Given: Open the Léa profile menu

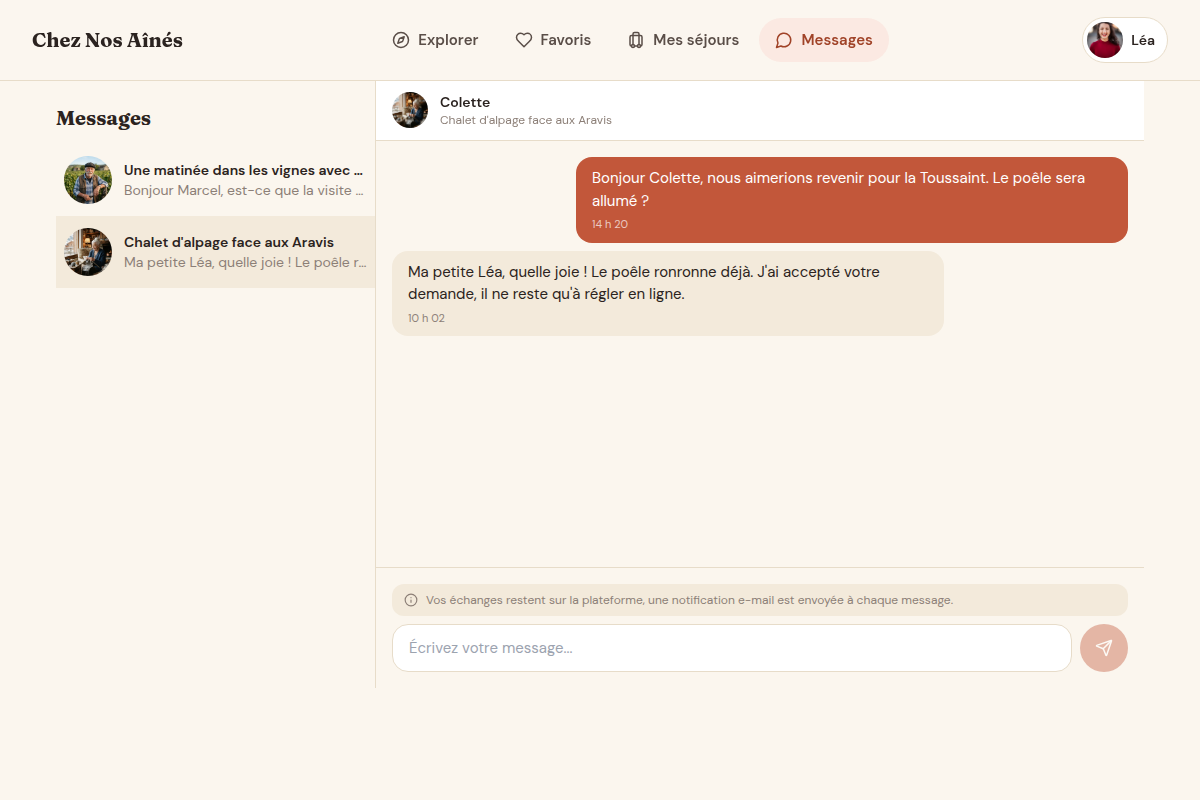Looking at the screenshot, I should point(1125,40).
